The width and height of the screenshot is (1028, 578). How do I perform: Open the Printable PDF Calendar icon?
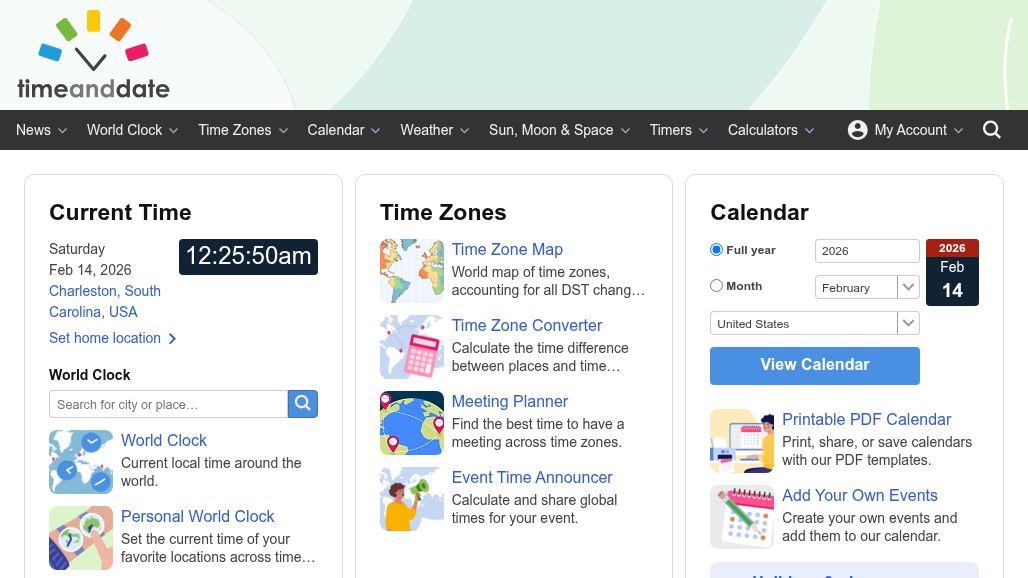click(741, 441)
